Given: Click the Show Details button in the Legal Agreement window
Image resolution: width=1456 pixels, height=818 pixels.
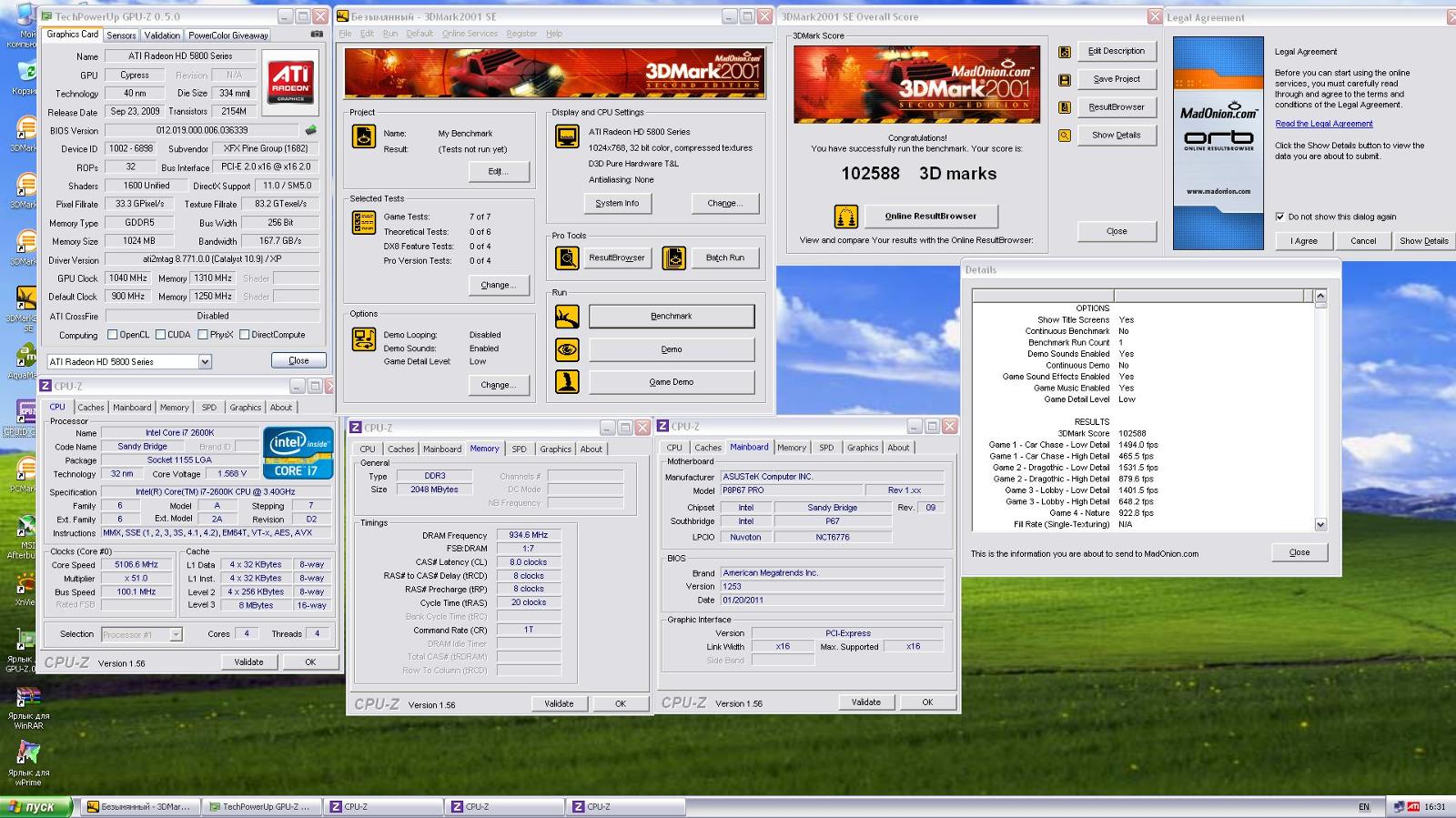Looking at the screenshot, I should pyautogui.click(x=1423, y=241).
